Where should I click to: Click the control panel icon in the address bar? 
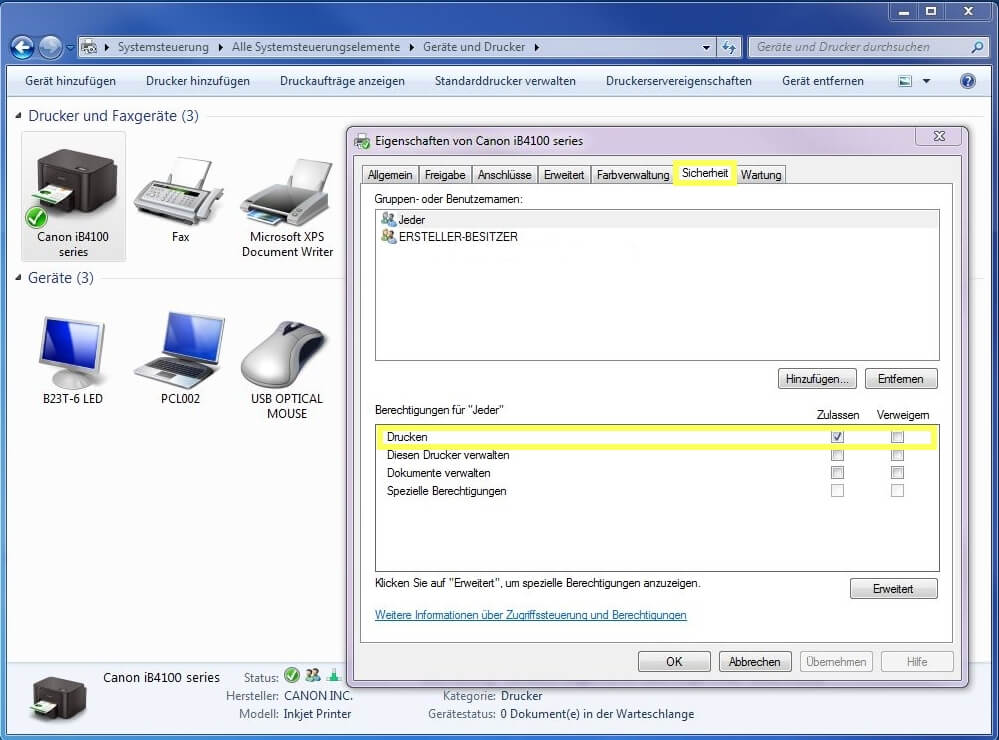point(89,47)
